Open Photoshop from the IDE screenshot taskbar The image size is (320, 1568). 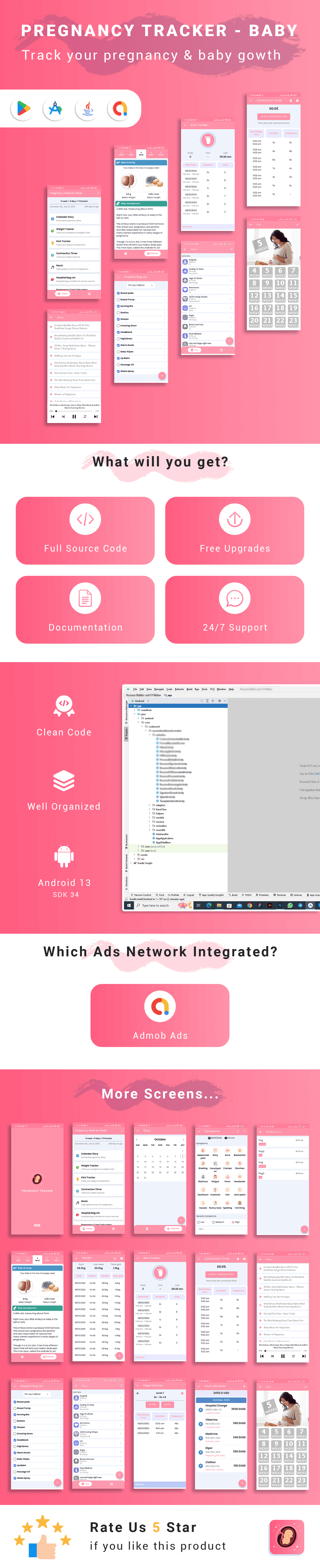point(280,905)
